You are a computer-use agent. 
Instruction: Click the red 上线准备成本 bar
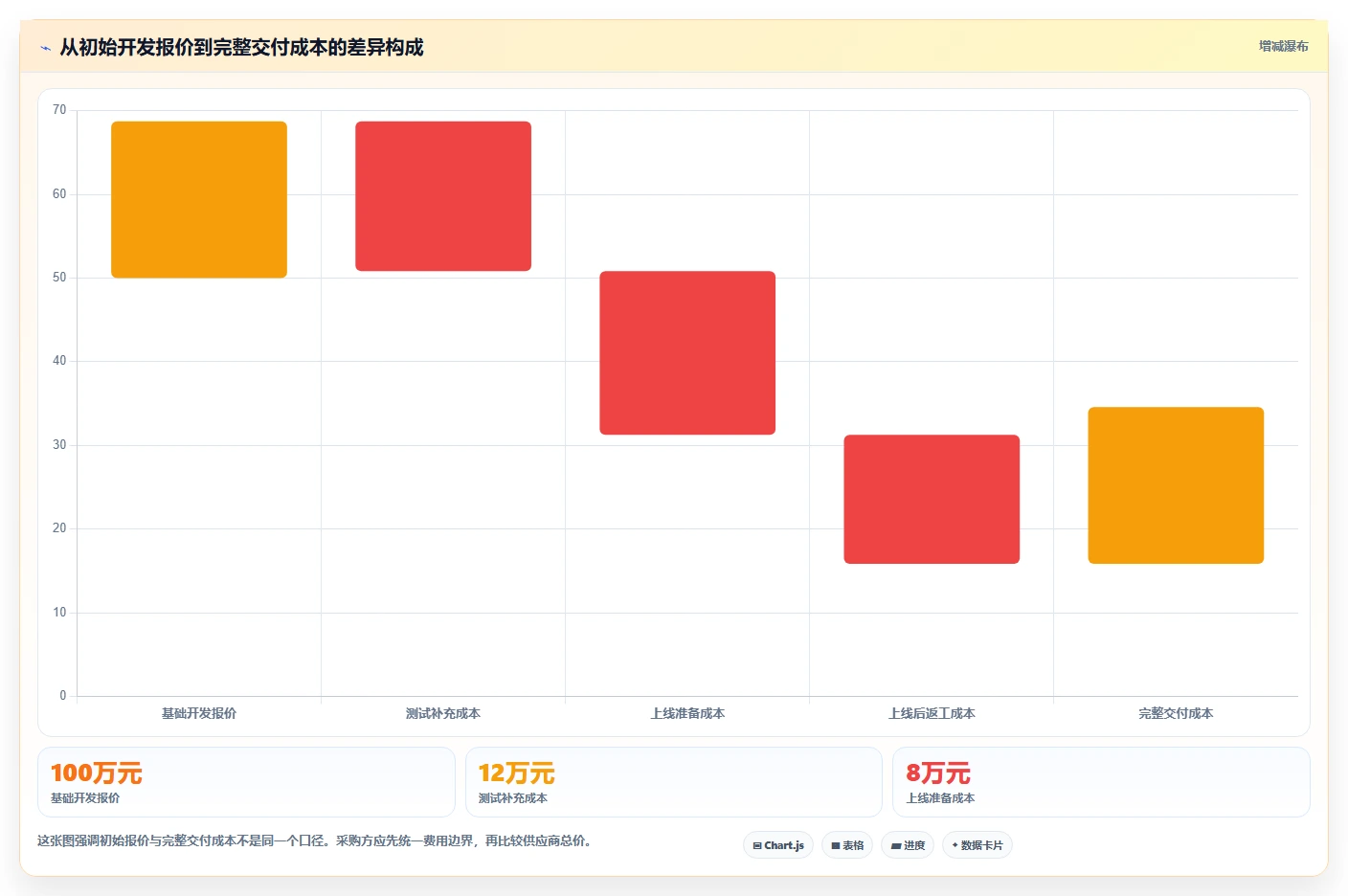coord(687,353)
